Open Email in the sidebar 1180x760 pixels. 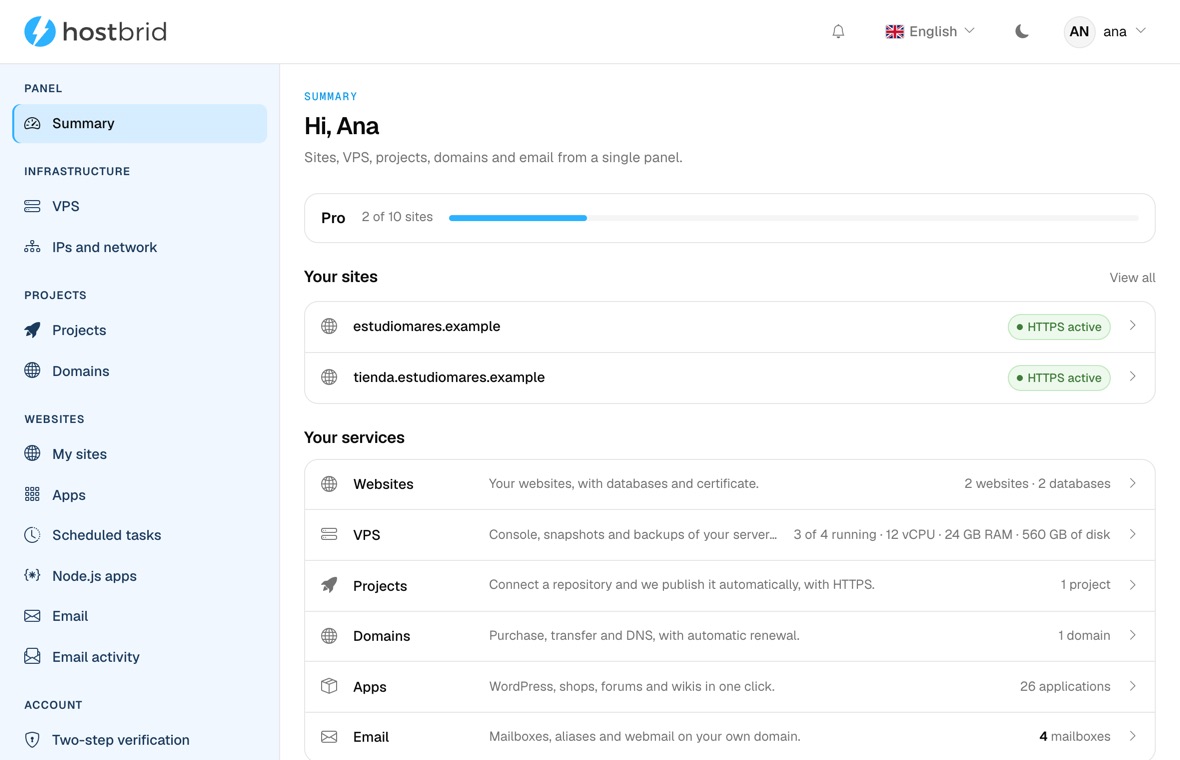140,616
